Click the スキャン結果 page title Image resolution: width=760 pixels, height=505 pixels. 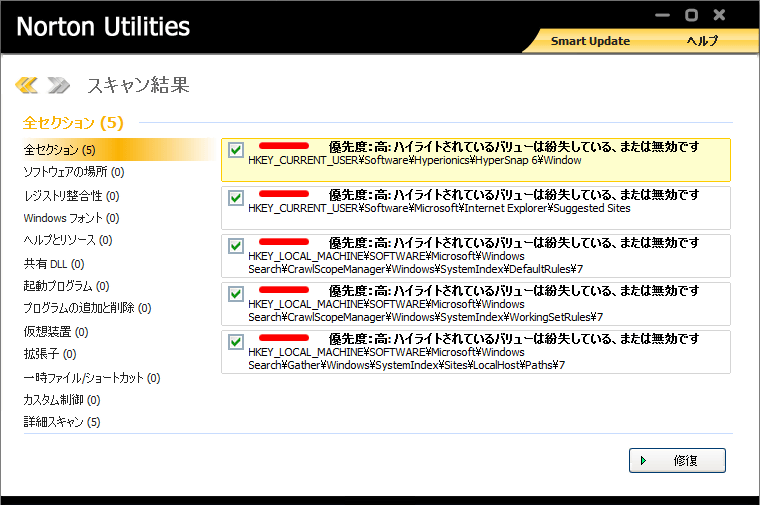coord(138,85)
